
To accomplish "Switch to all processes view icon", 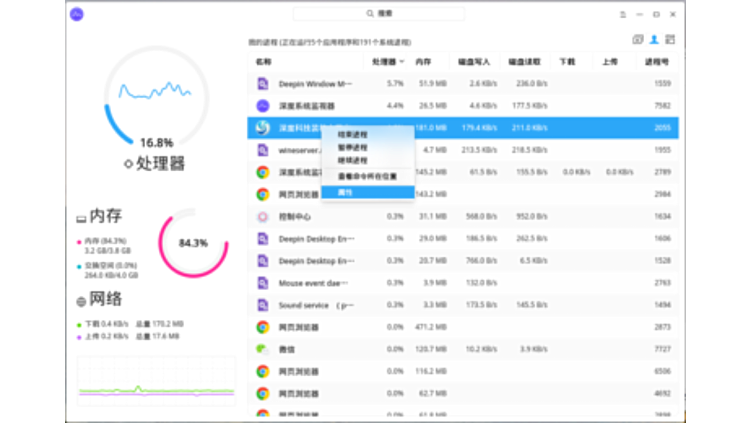I will 670,40.
